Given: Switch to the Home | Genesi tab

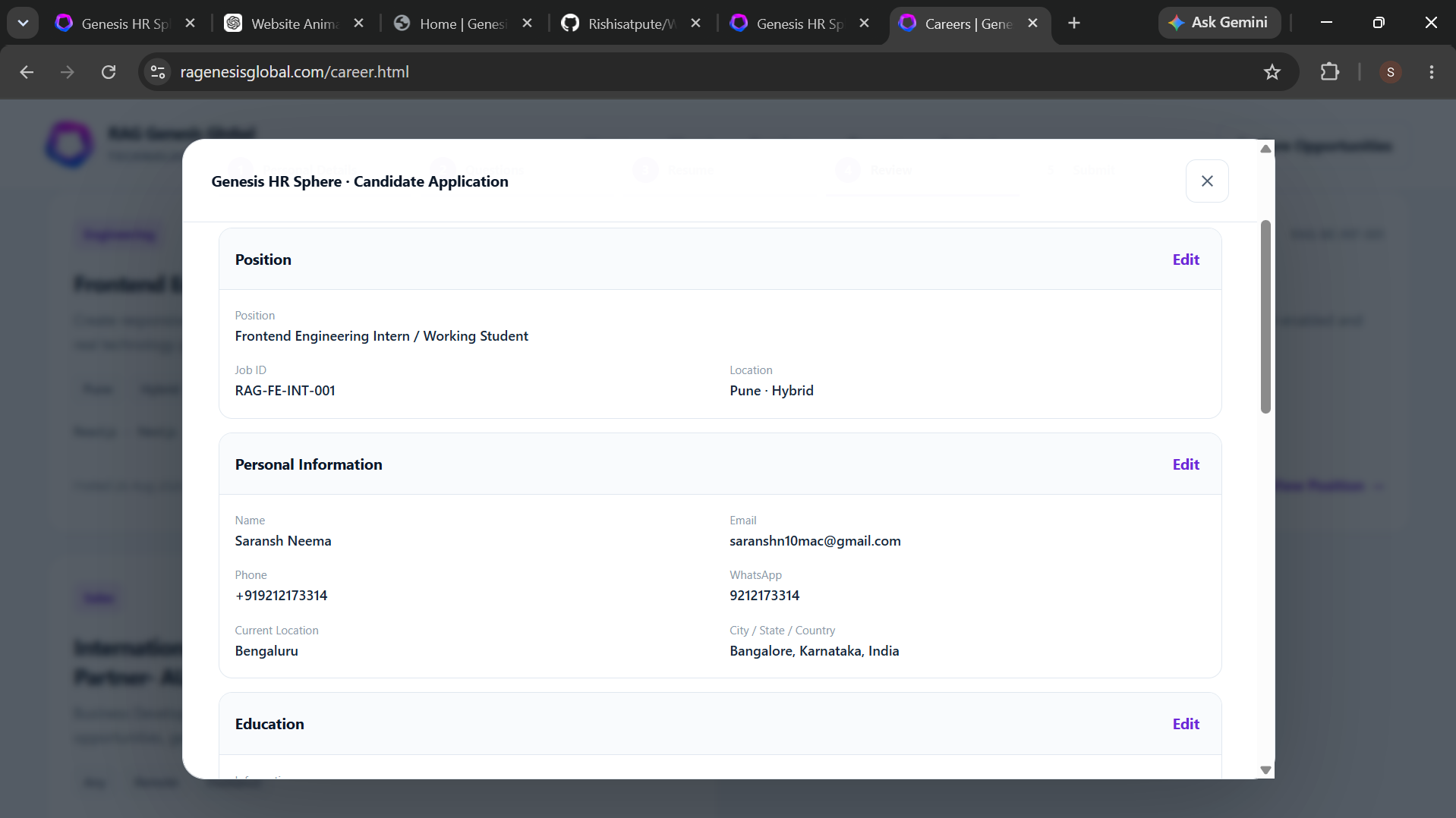Looking at the screenshot, I should pyautogui.click(x=463, y=24).
